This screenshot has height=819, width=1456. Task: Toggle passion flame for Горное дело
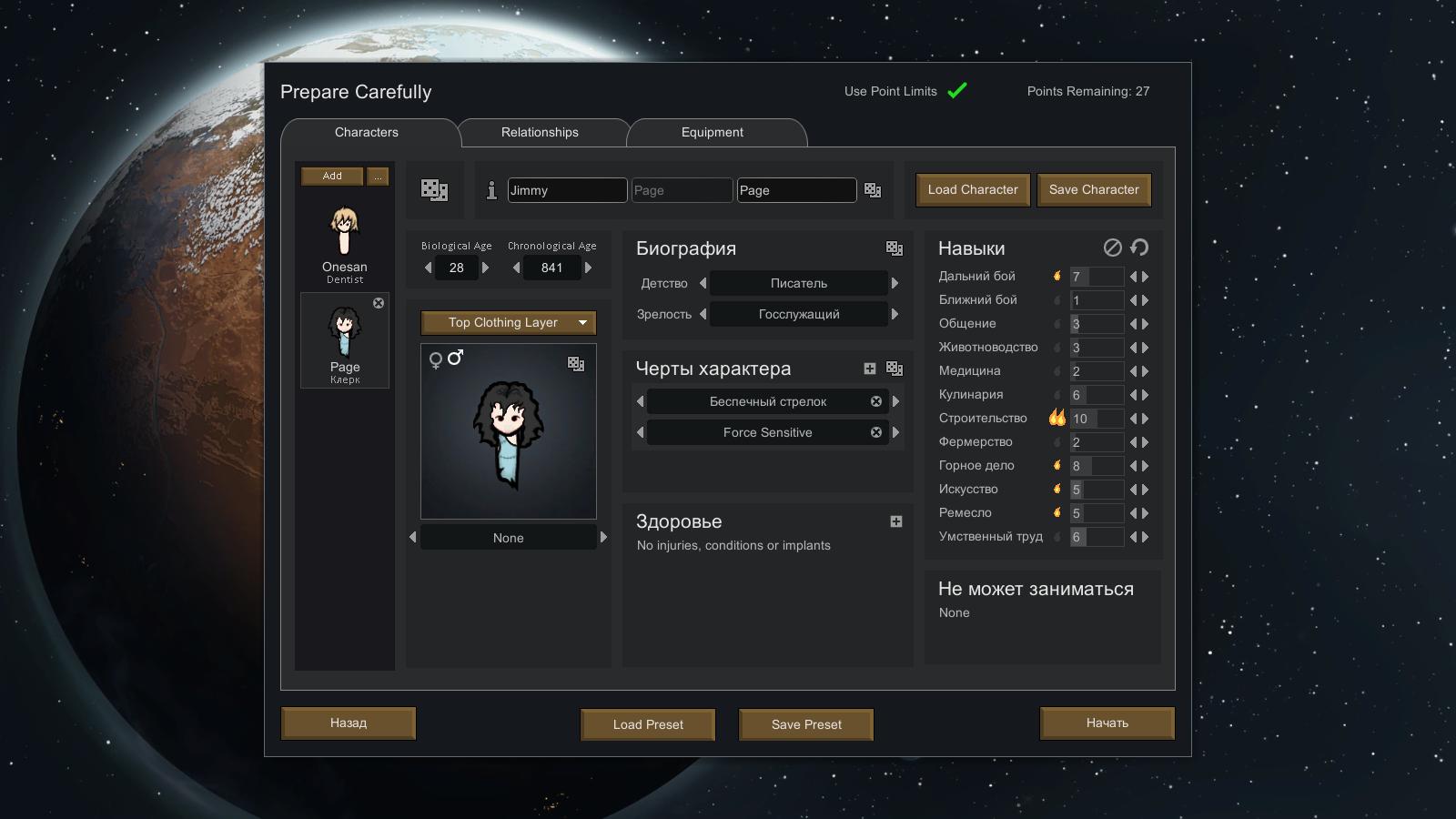point(1057,465)
